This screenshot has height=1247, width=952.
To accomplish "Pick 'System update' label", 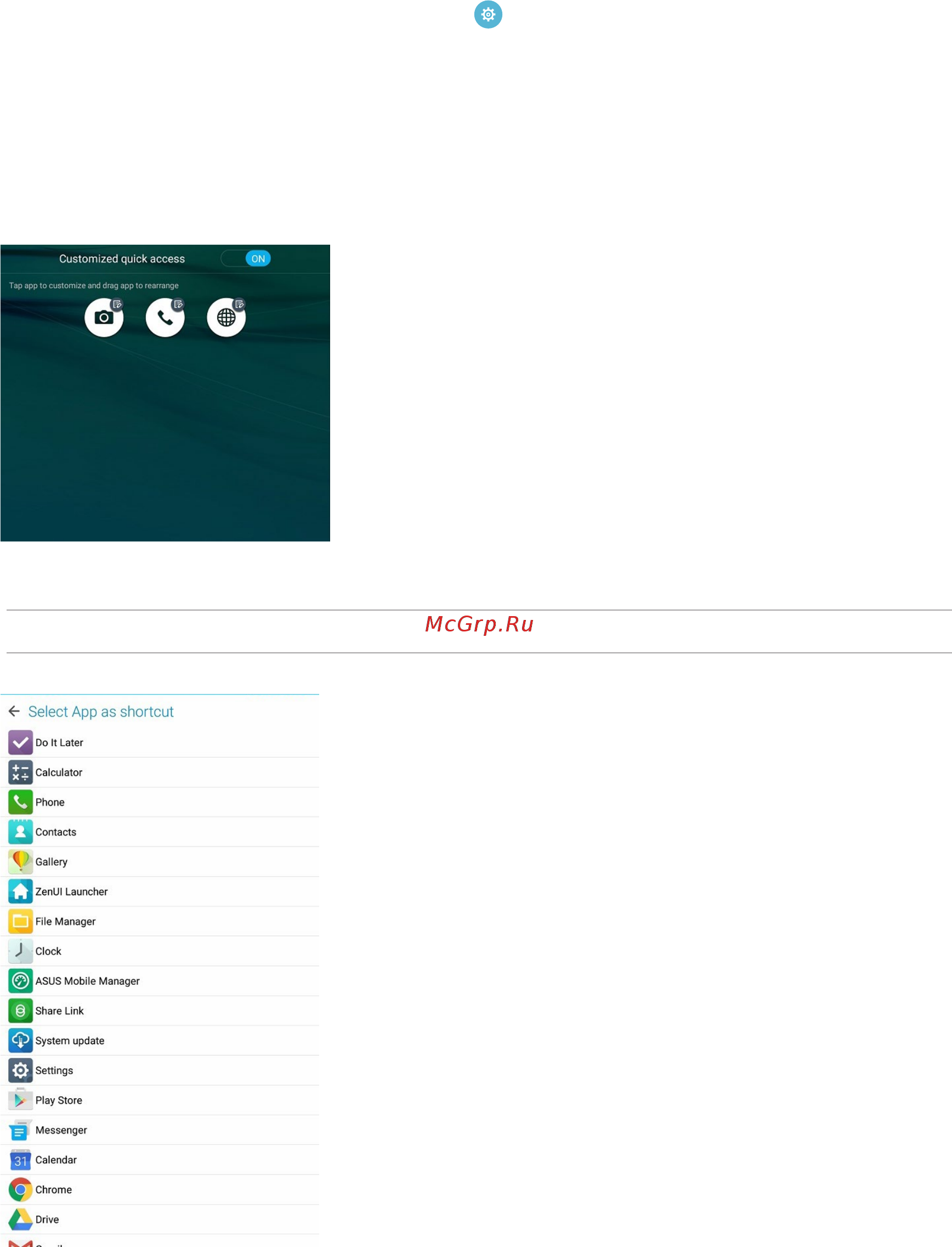I will (x=70, y=1041).
